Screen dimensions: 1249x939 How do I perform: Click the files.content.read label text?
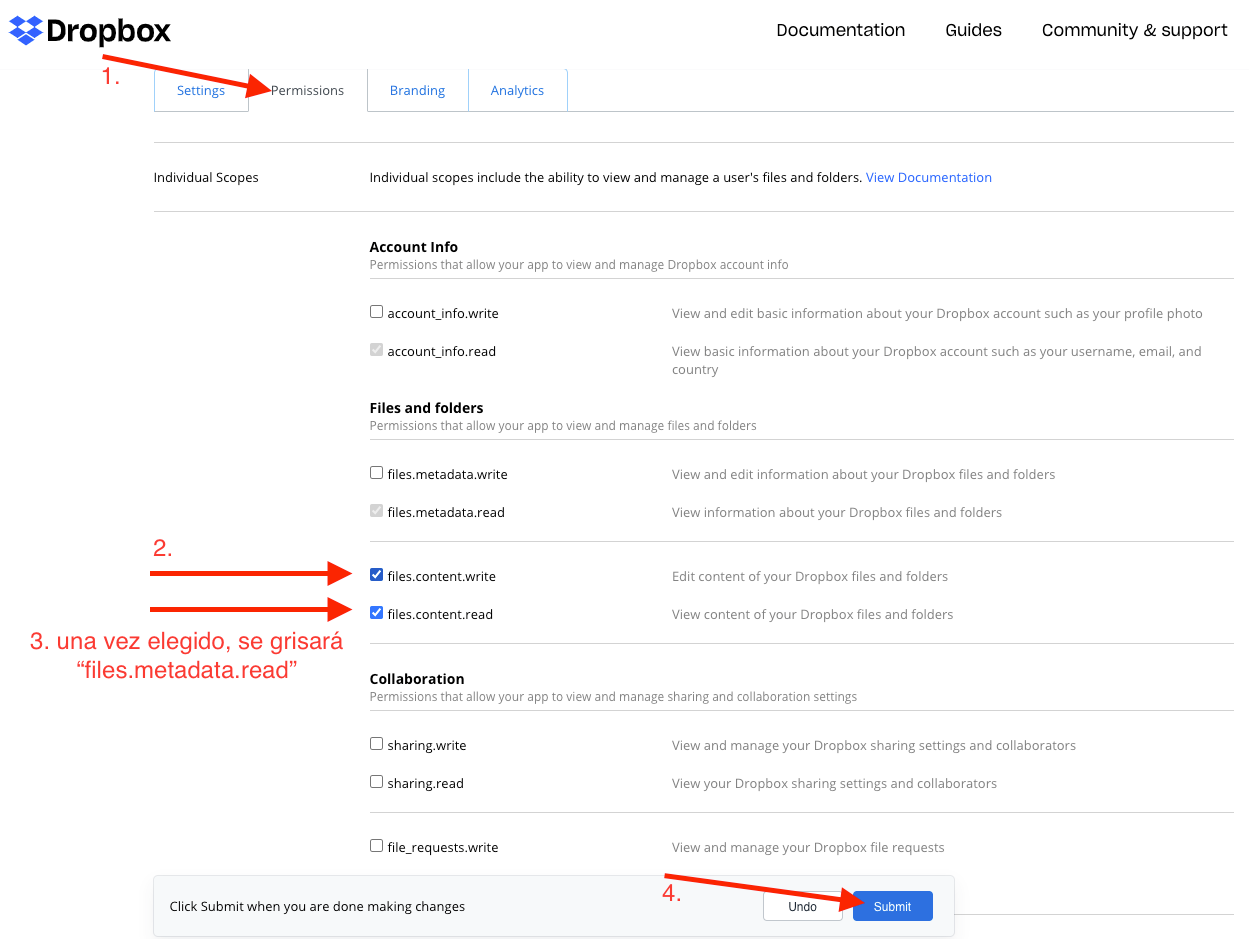point(440,614)
